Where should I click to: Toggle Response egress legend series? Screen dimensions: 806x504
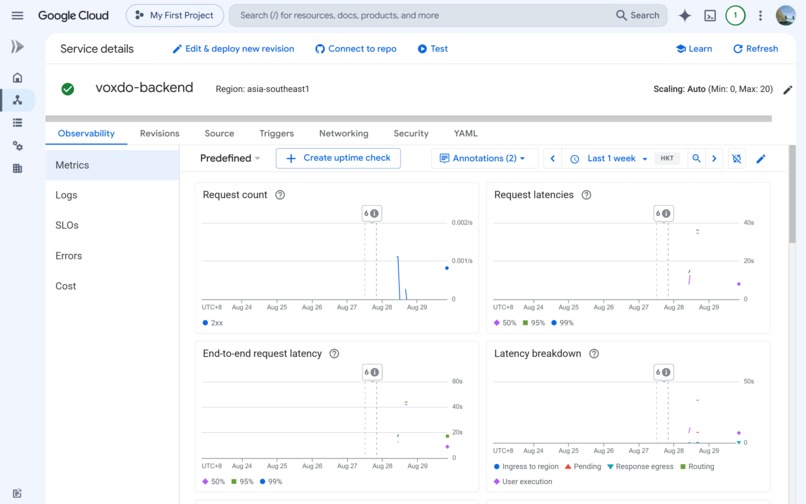[x=640, y=467]
